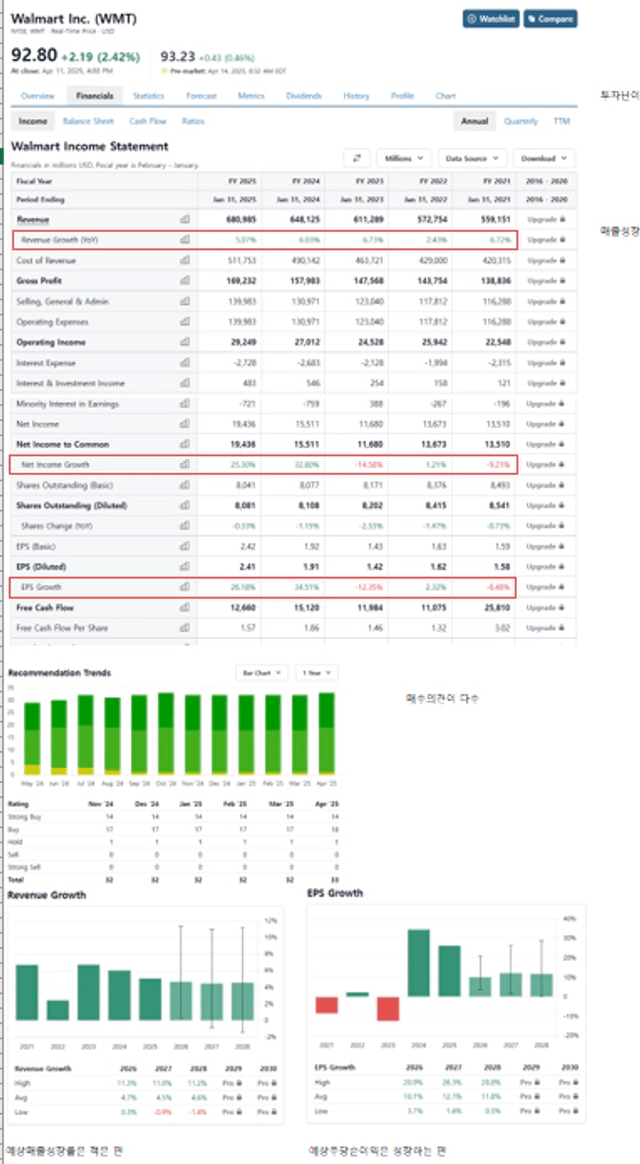Open the Chart tab
Screen dimensions: 640x1164
pyautogui.click(x=445, y=96)
